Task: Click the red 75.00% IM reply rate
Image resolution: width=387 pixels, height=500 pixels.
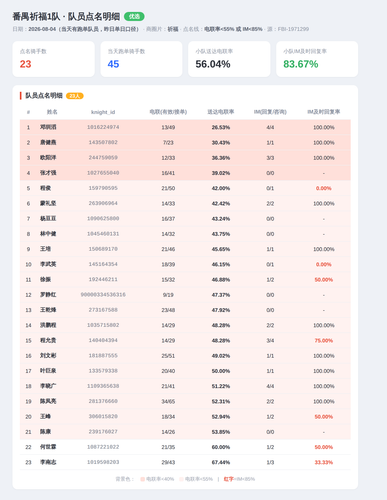Action: 324,341
